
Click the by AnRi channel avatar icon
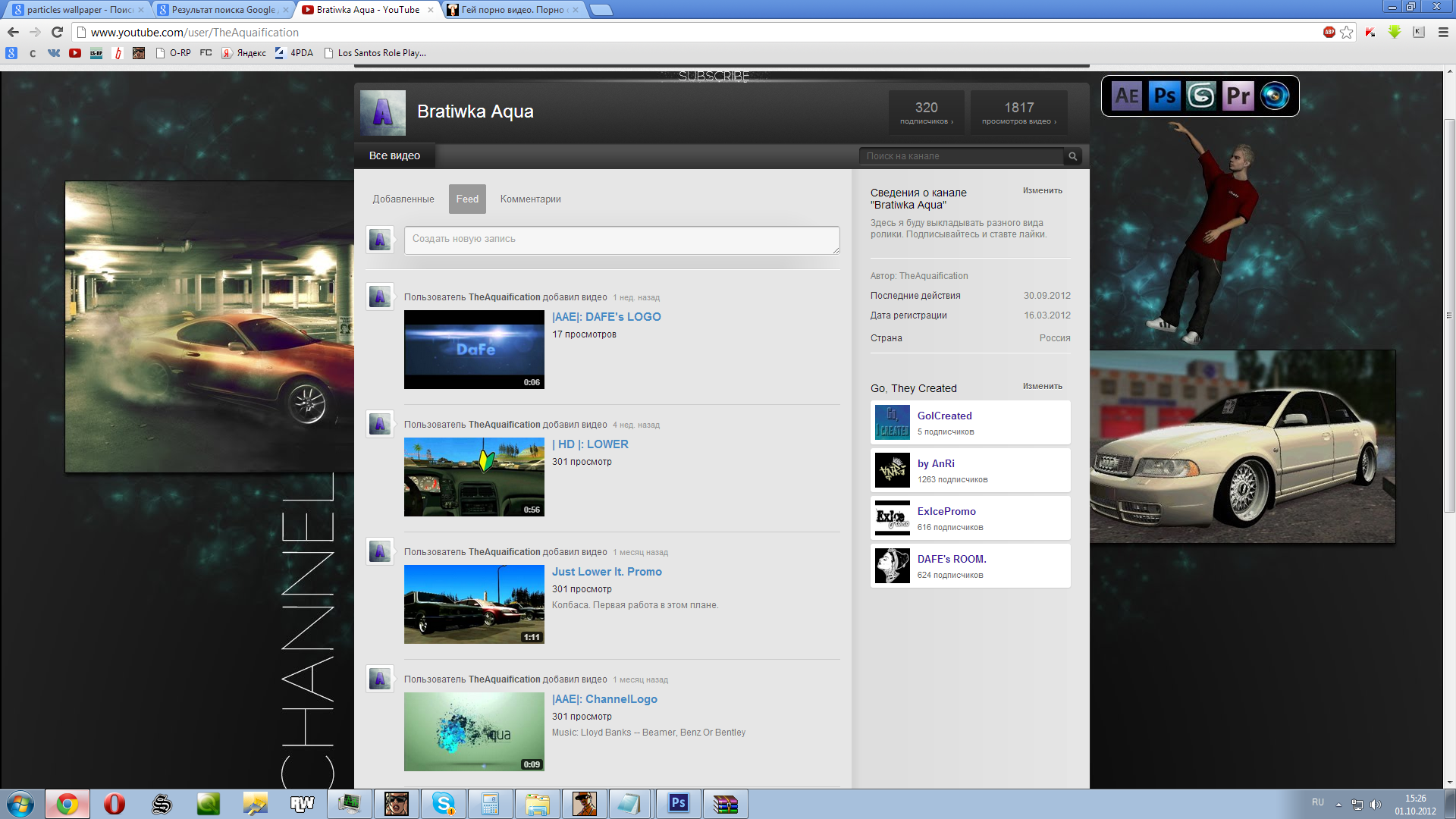coord(893,470)
